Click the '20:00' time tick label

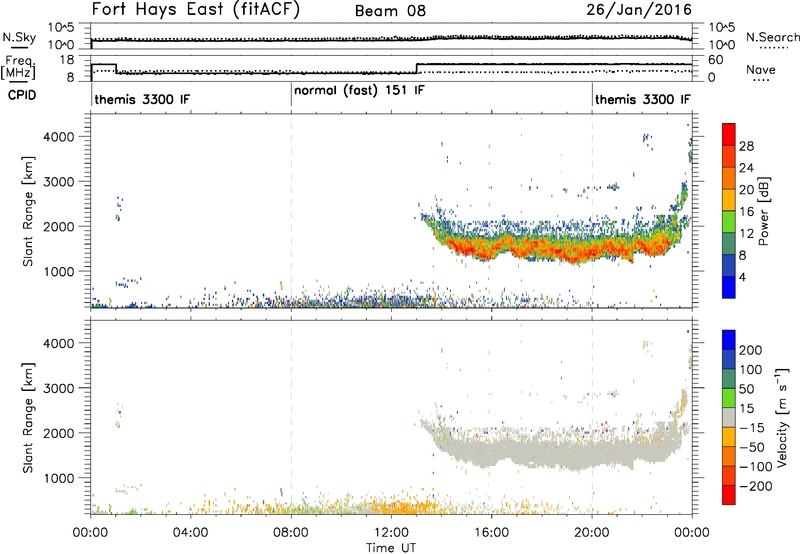tap(592, 533)
